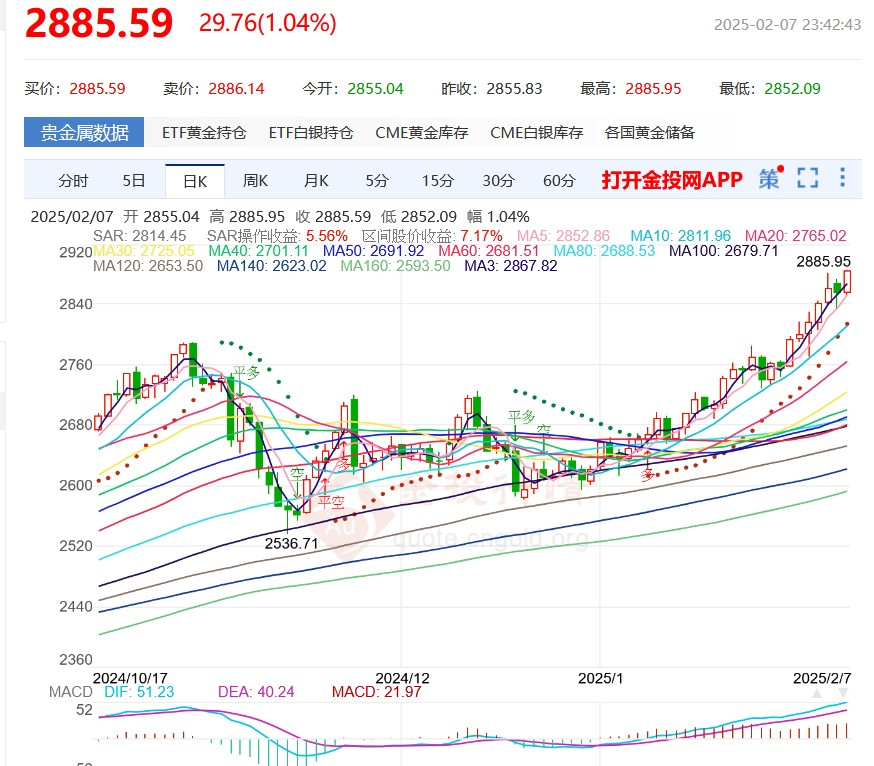874x766 pixels.
Task: Switch to 5分 minute chart
Action: point(377,181)
